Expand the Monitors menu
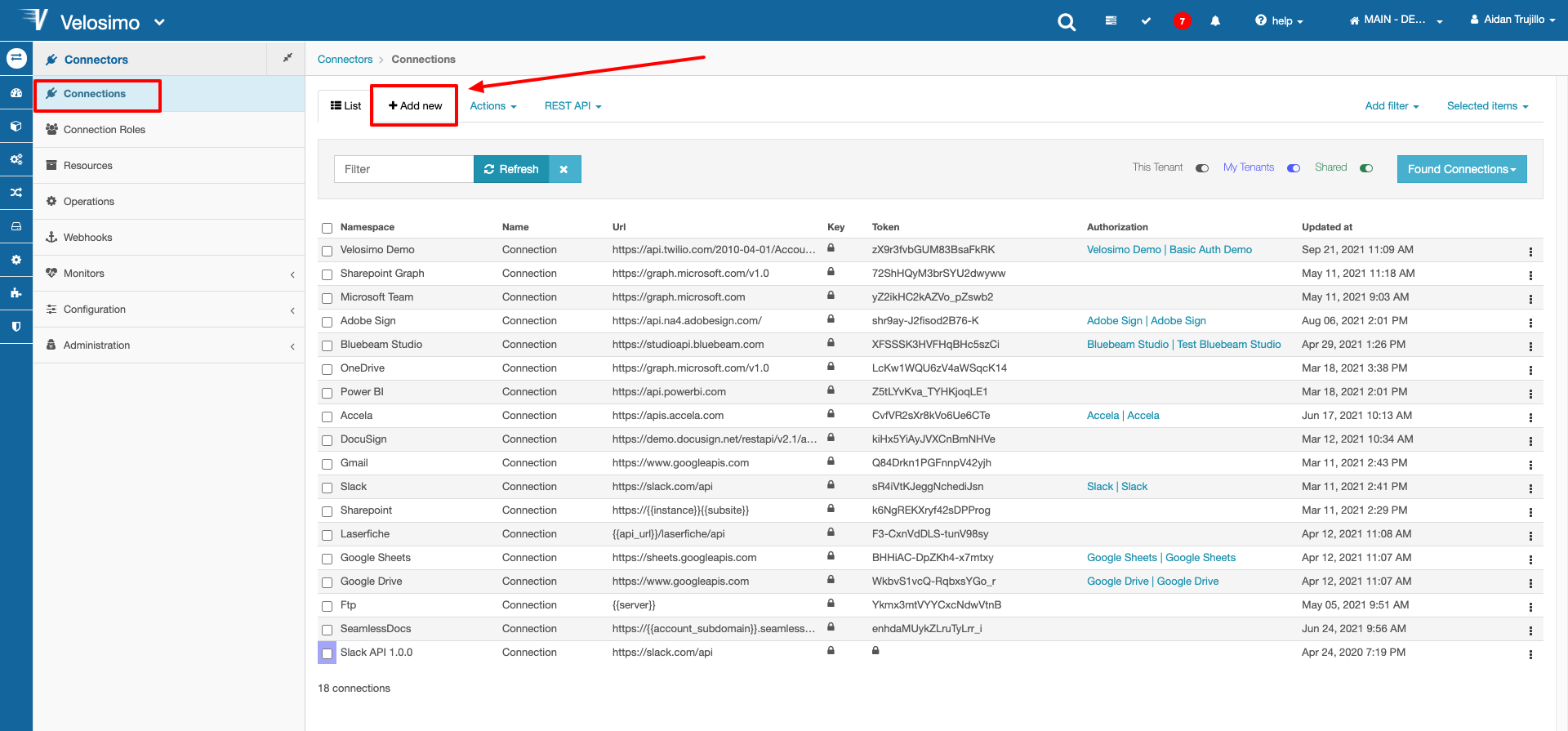The height and width of the screenshot is (731, 1568). (169, 274)
